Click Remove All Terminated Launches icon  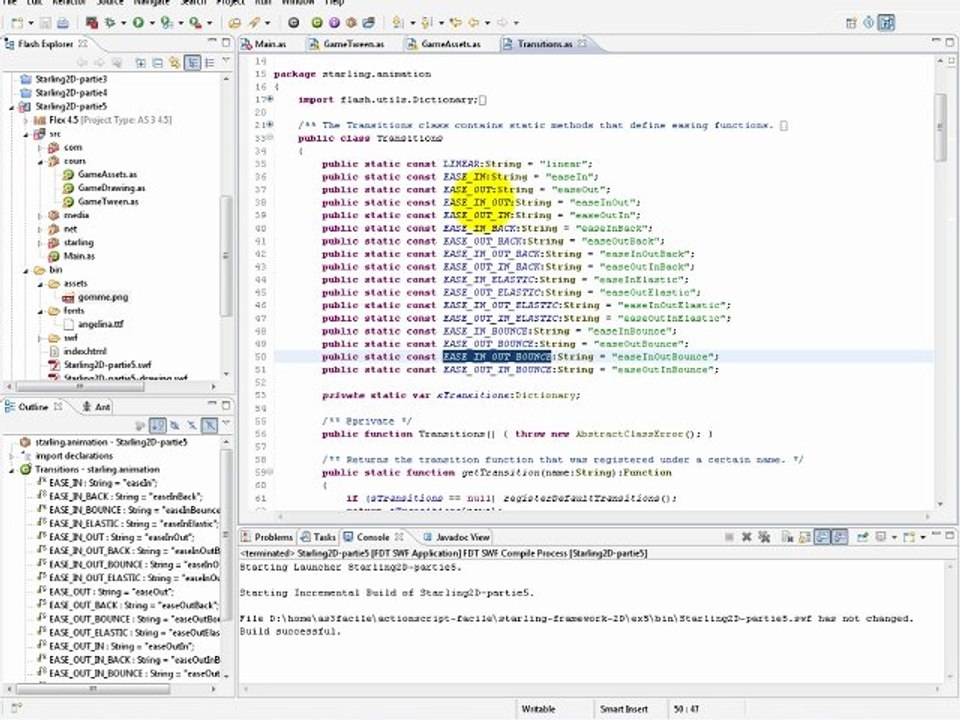(x=763, y=537)
